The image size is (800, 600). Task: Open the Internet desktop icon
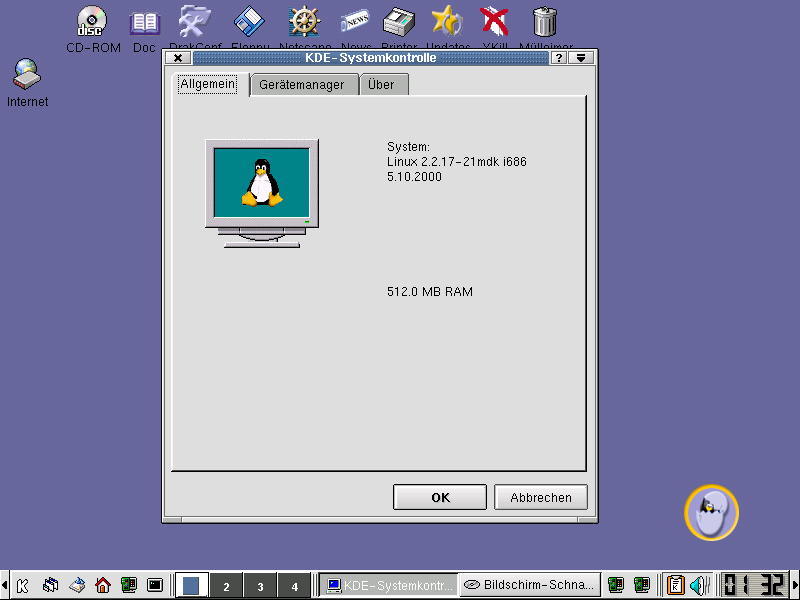point(27,76)
